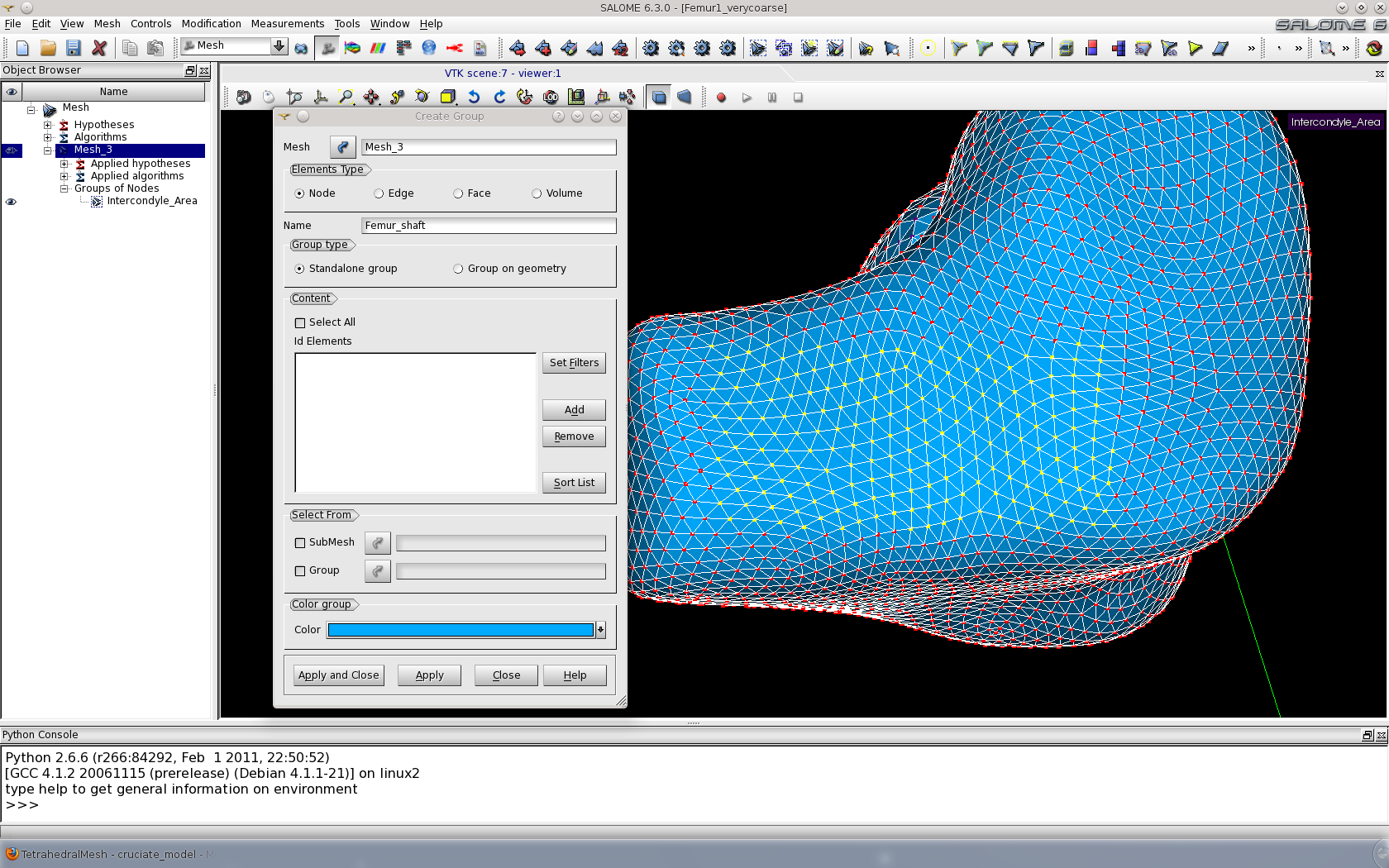Click the Fit Area magnifier icon

click(346, 97)
